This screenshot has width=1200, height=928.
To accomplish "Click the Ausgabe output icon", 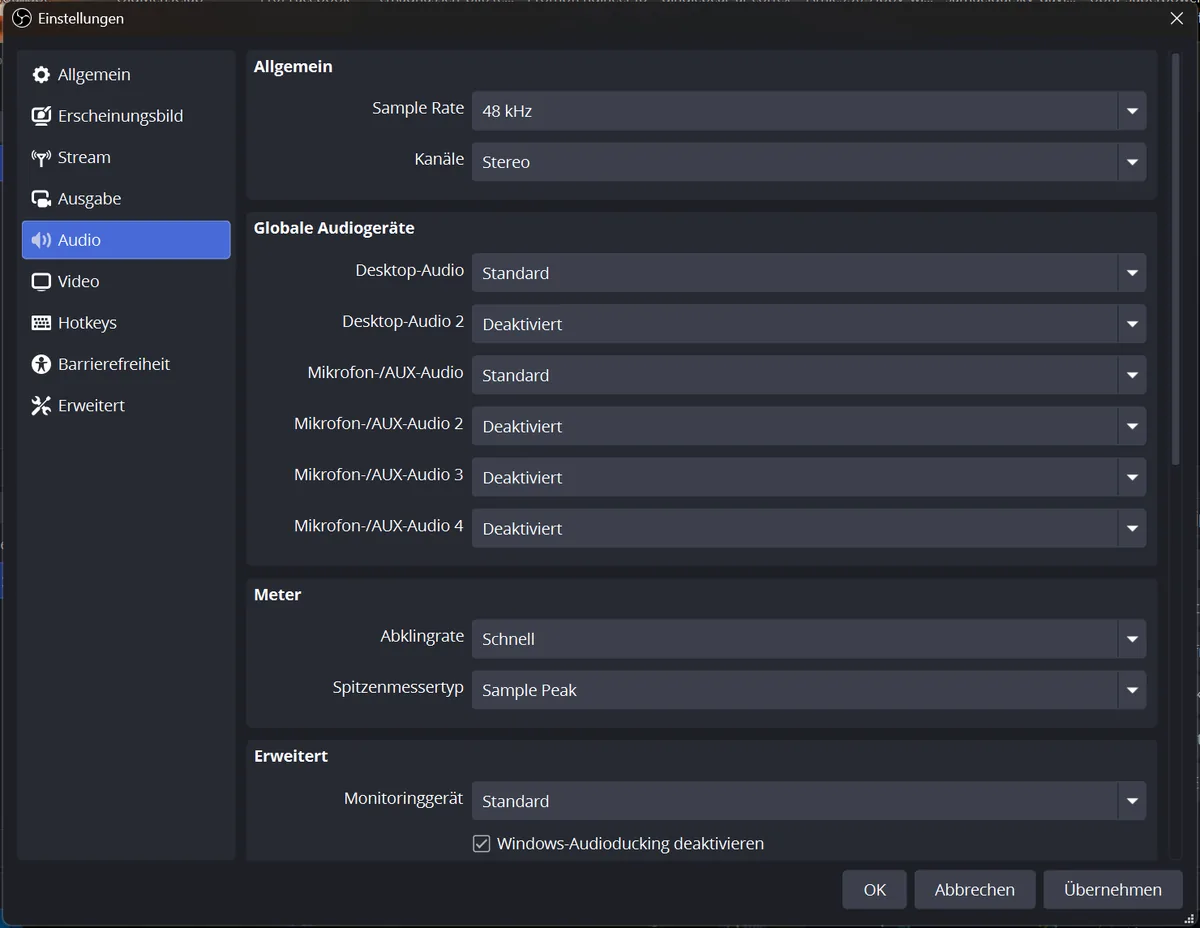I will pyautogui.click(x=41, y=199).
